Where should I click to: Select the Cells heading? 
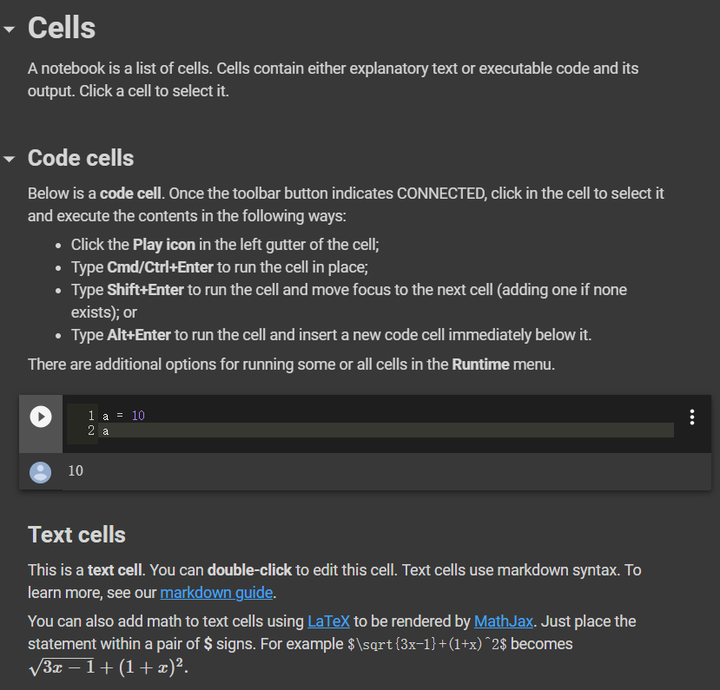(x=62, y=28)
